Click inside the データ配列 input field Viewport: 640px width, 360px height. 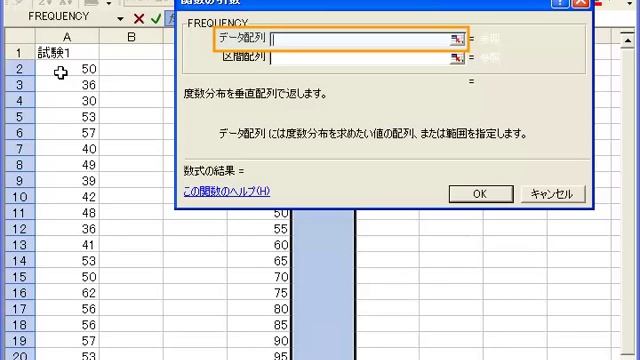tap(360, 39)
